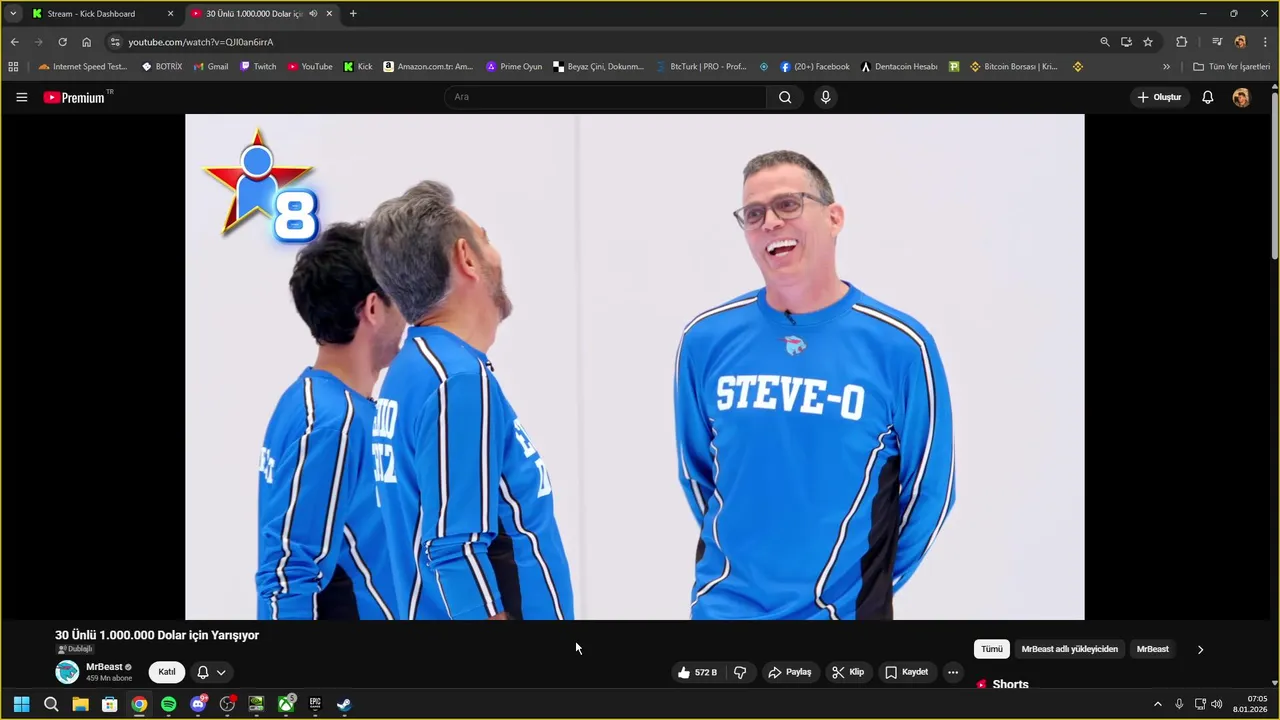This screenshot has width=1280, height=720.
Task: Open YouTube notifications bell
Action: click(1207, 97)
